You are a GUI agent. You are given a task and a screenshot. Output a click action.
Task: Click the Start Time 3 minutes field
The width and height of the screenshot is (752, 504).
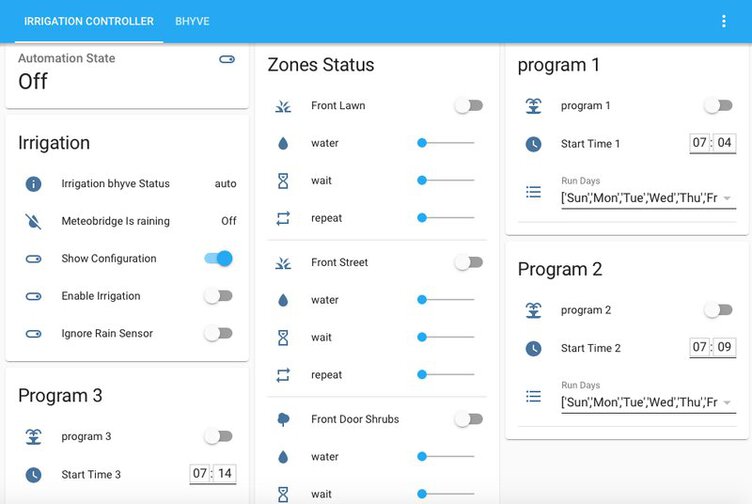[225, 474]
